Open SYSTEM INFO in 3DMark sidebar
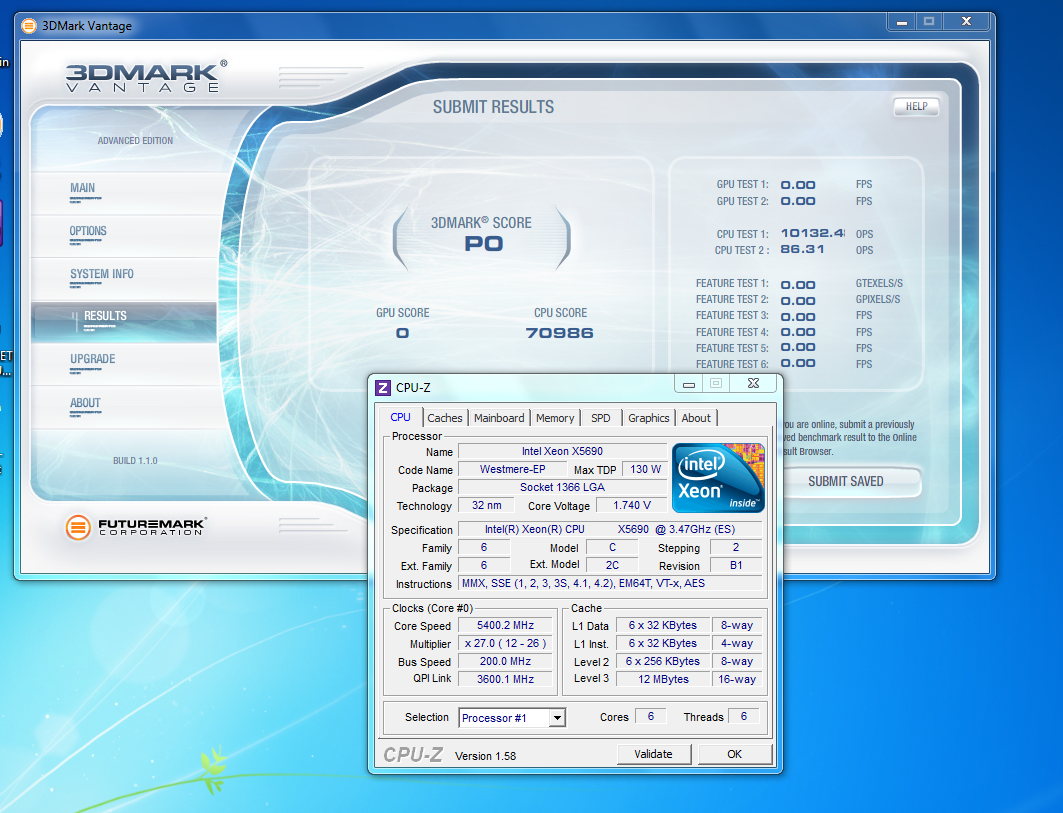 pyautogui.click(x=123, y=278)
